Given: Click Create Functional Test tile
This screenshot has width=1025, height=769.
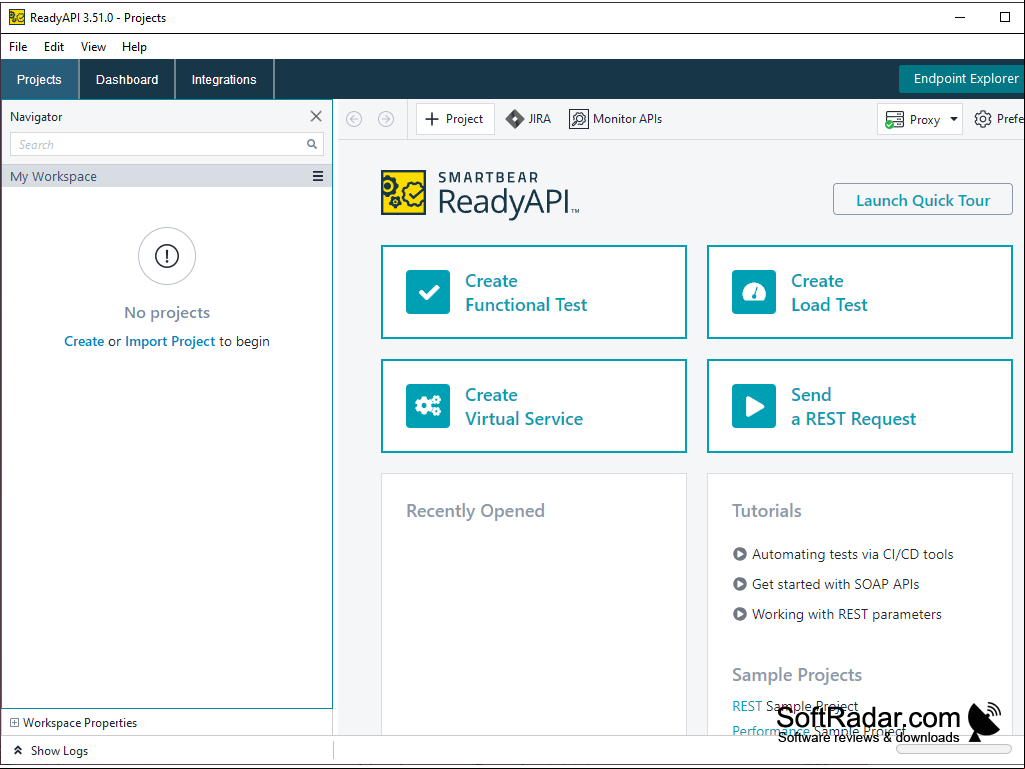Looking at the screenshot, I should [533, 292].
